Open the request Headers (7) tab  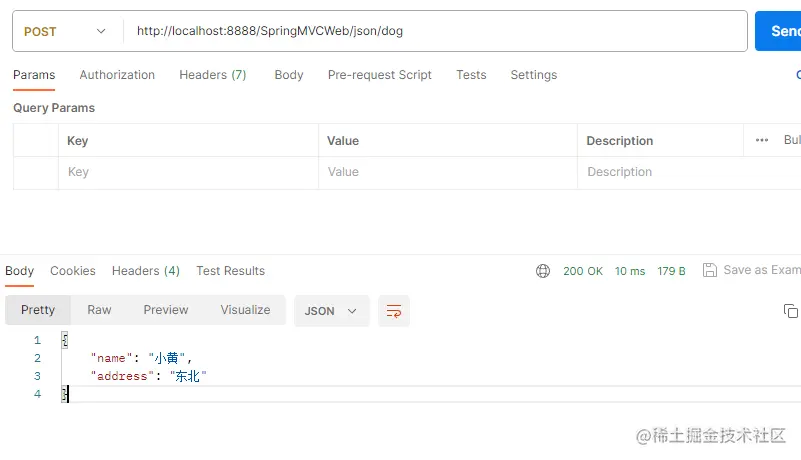click(213, 75)
